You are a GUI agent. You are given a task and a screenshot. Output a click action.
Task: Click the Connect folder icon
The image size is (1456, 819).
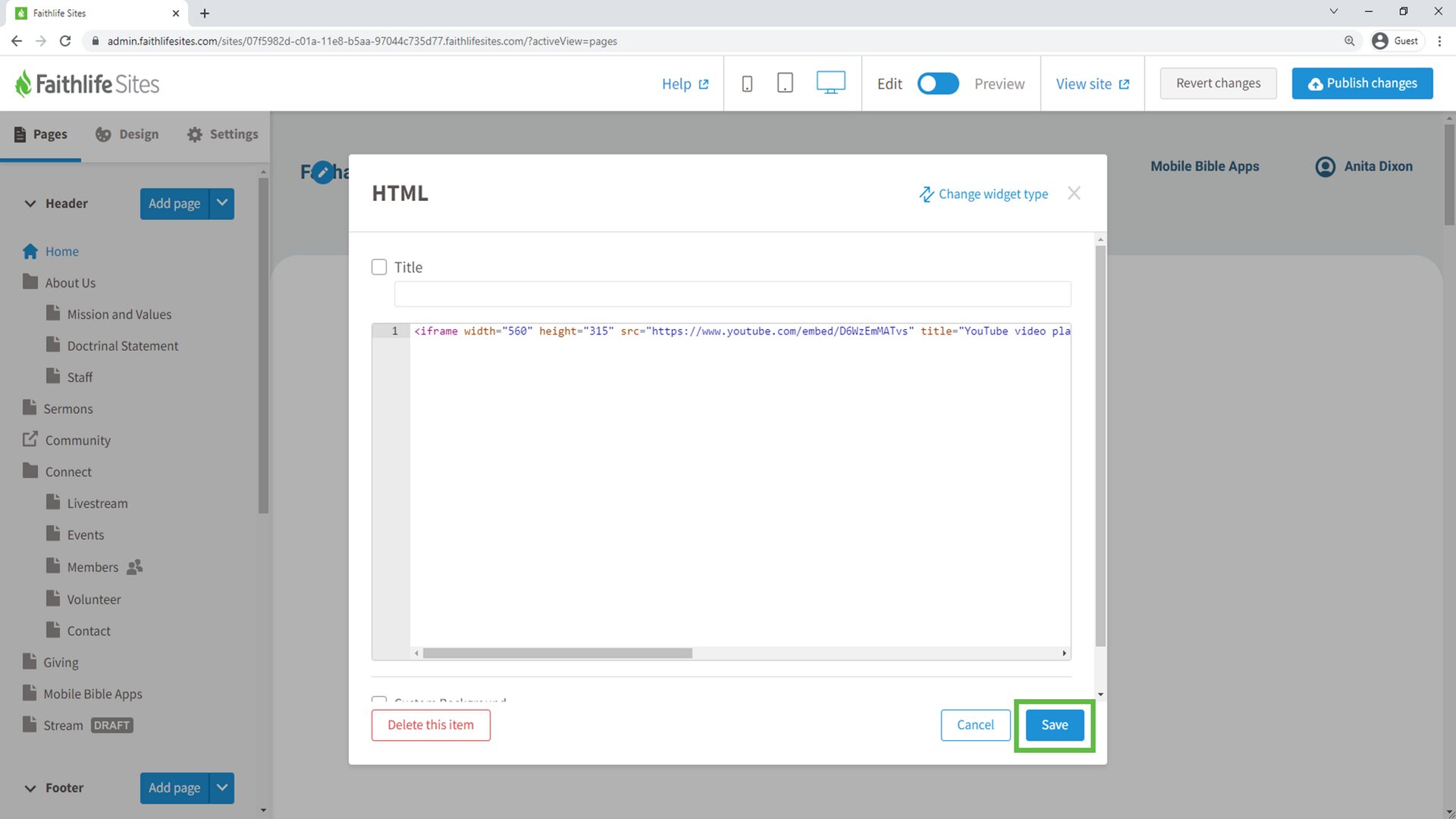point(30,471)
